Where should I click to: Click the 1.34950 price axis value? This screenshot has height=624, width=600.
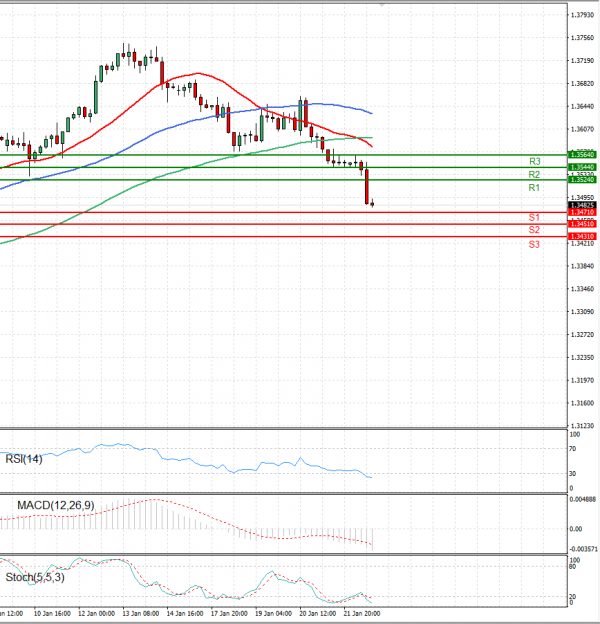[x=582, y=198]
